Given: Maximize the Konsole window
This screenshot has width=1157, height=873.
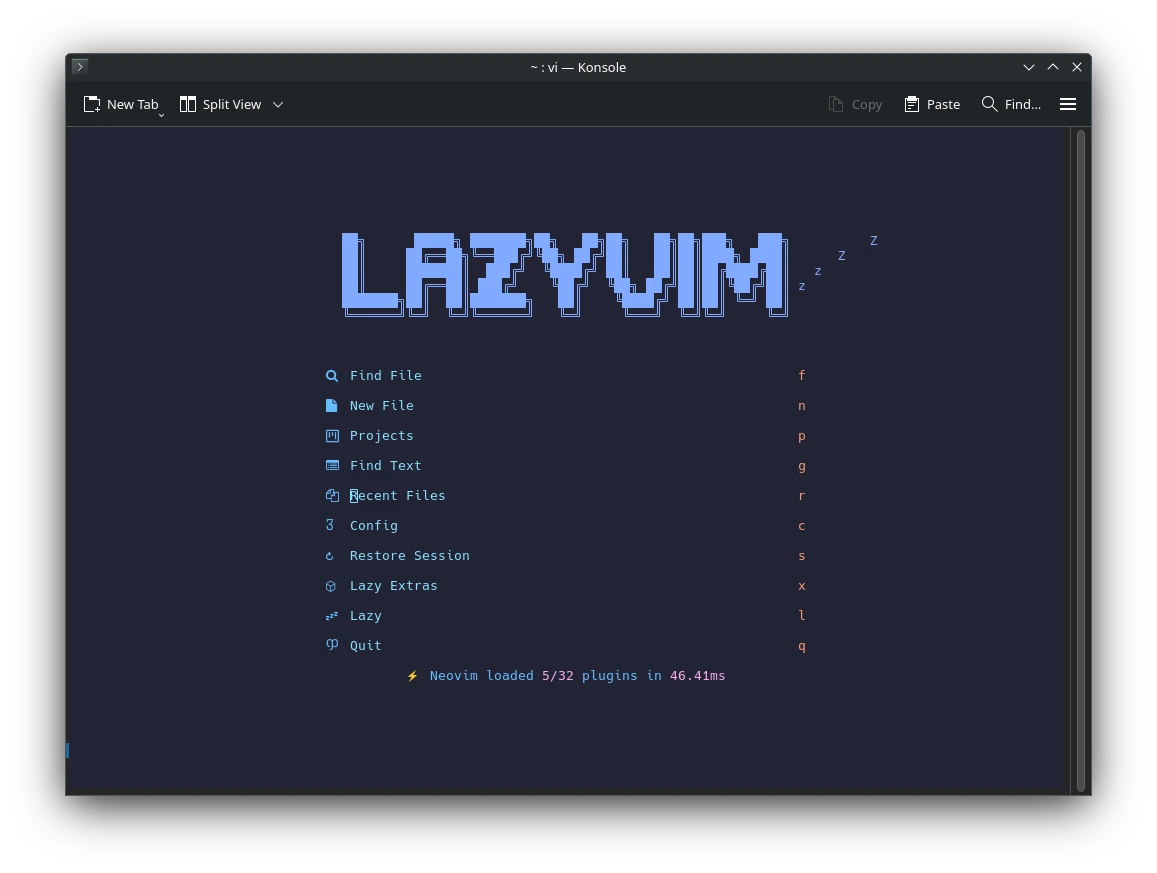Looking at the screenshot, I should [x=1053, y=67].
